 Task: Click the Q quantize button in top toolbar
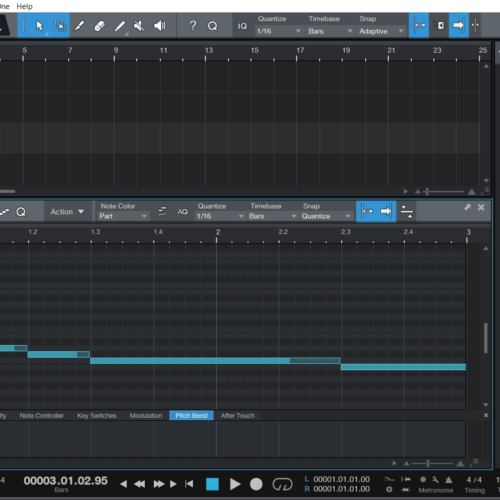212,26
